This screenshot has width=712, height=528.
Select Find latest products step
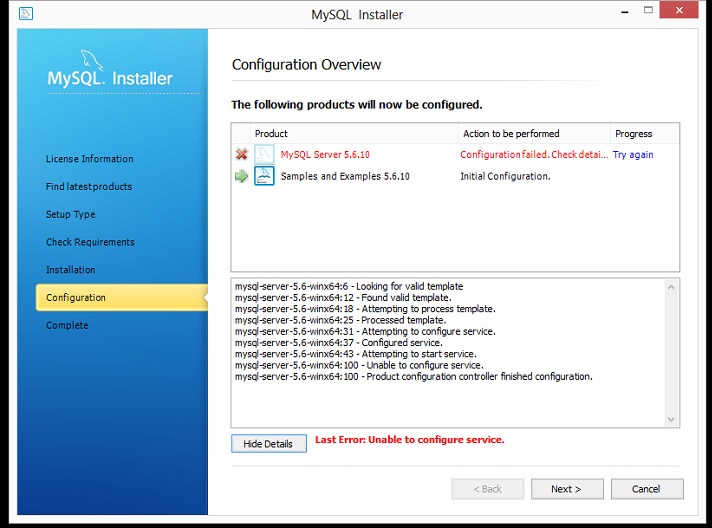[x=89, y=187]
